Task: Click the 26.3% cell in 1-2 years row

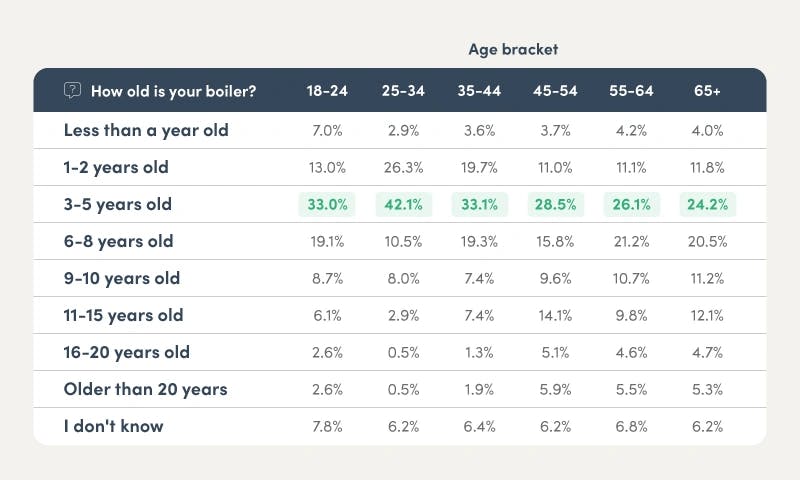Action: click(x=403, y=167)
